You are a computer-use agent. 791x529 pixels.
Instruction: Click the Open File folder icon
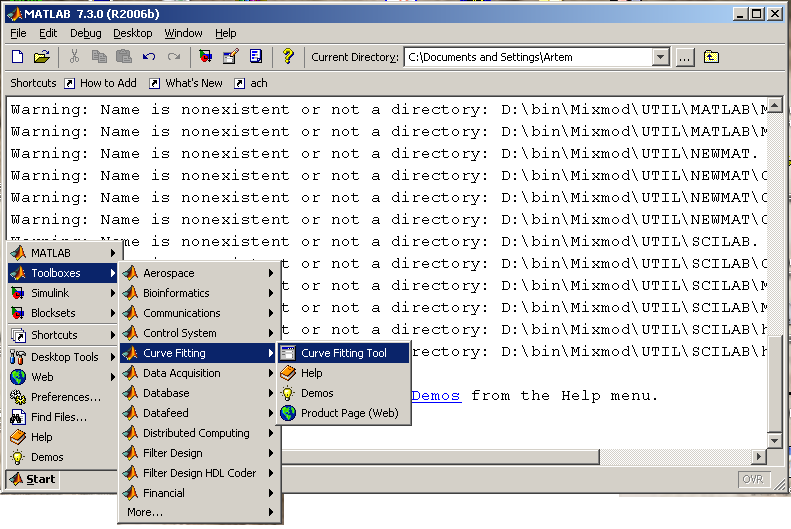[42, 57]
